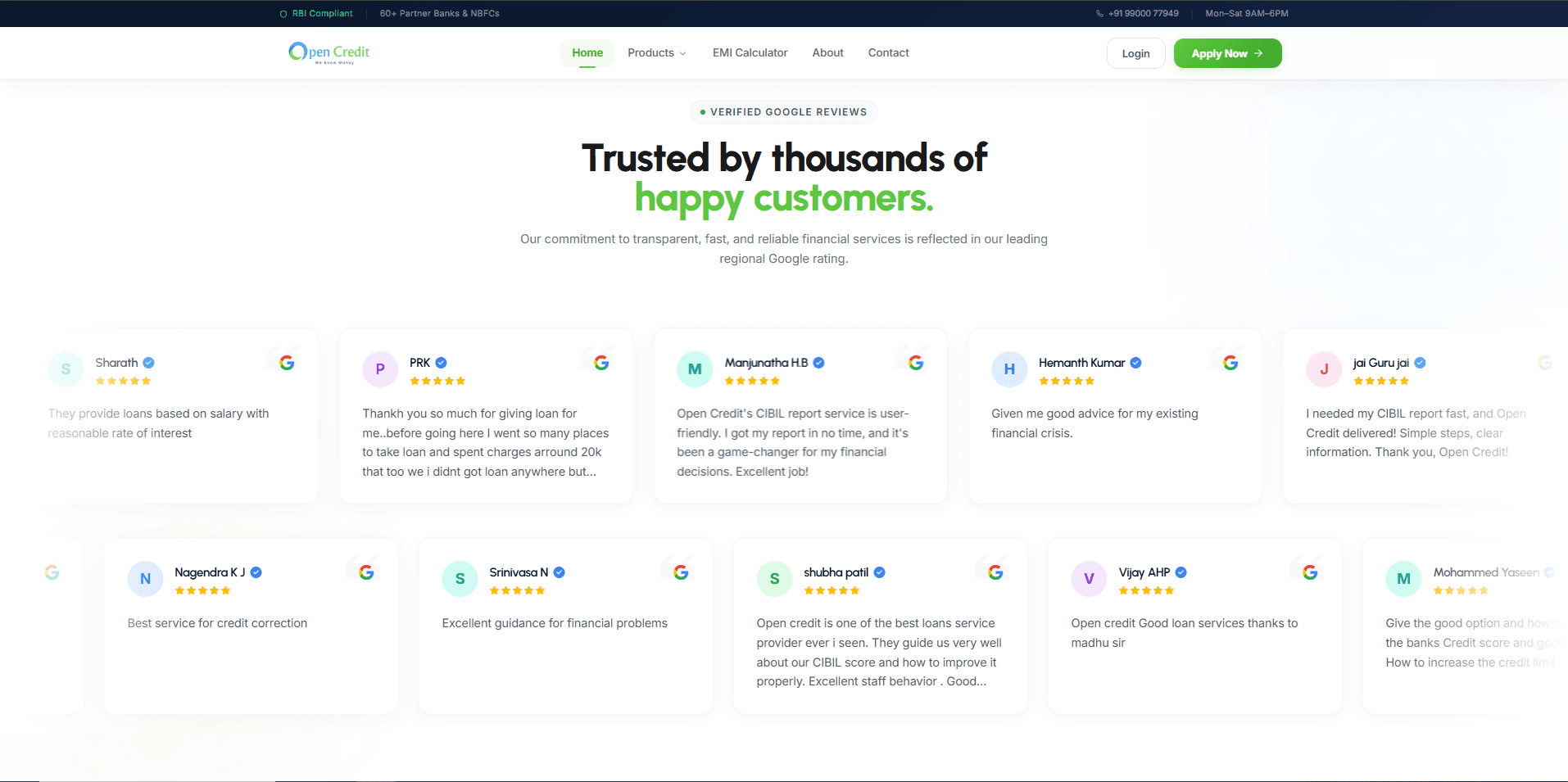The width and height of the screenshot is (1568, 782).
Task: Click Google icon on Hemanth Kumar's card
Action: point(1230,363)
